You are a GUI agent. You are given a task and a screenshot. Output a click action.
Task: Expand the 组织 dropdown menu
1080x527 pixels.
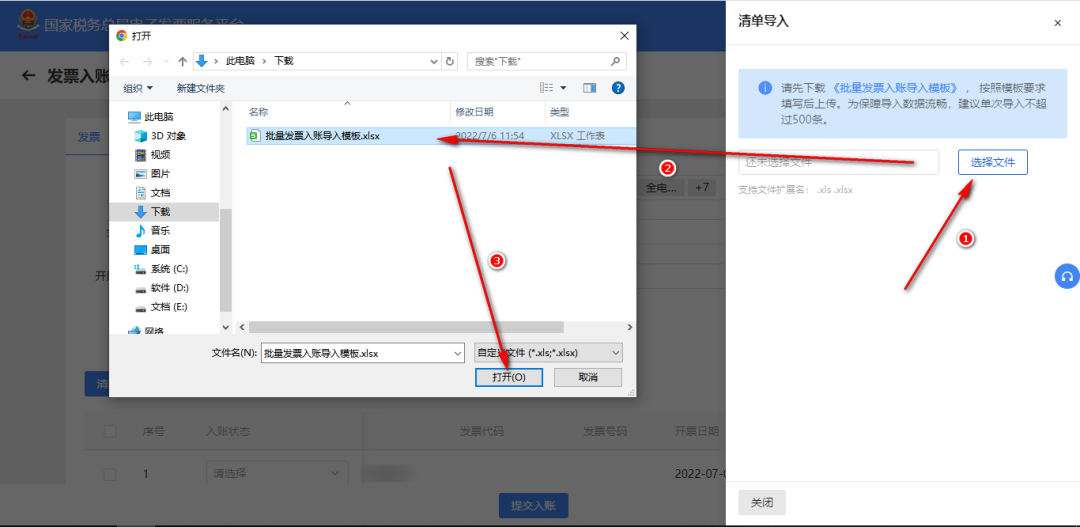coord(138,88)
